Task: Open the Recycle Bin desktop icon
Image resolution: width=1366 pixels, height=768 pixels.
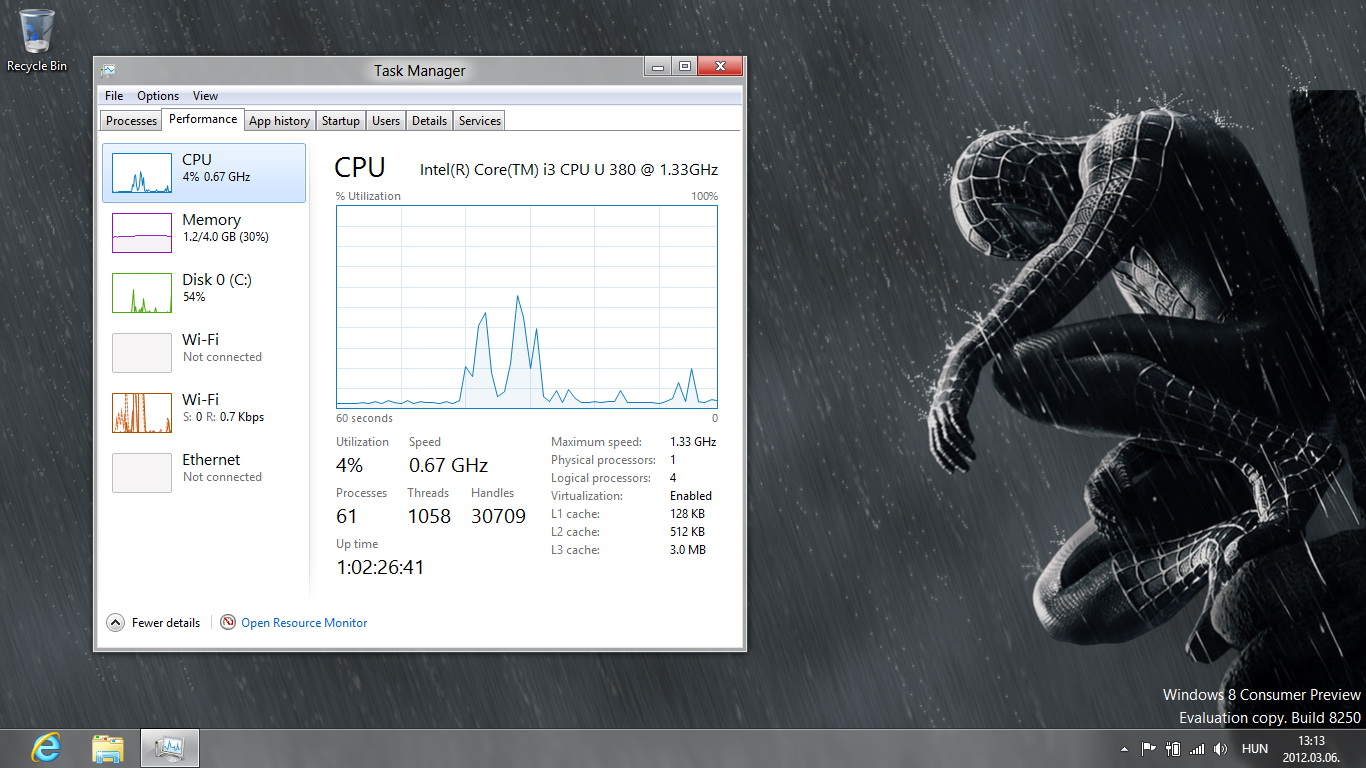Action: [37, 40]
